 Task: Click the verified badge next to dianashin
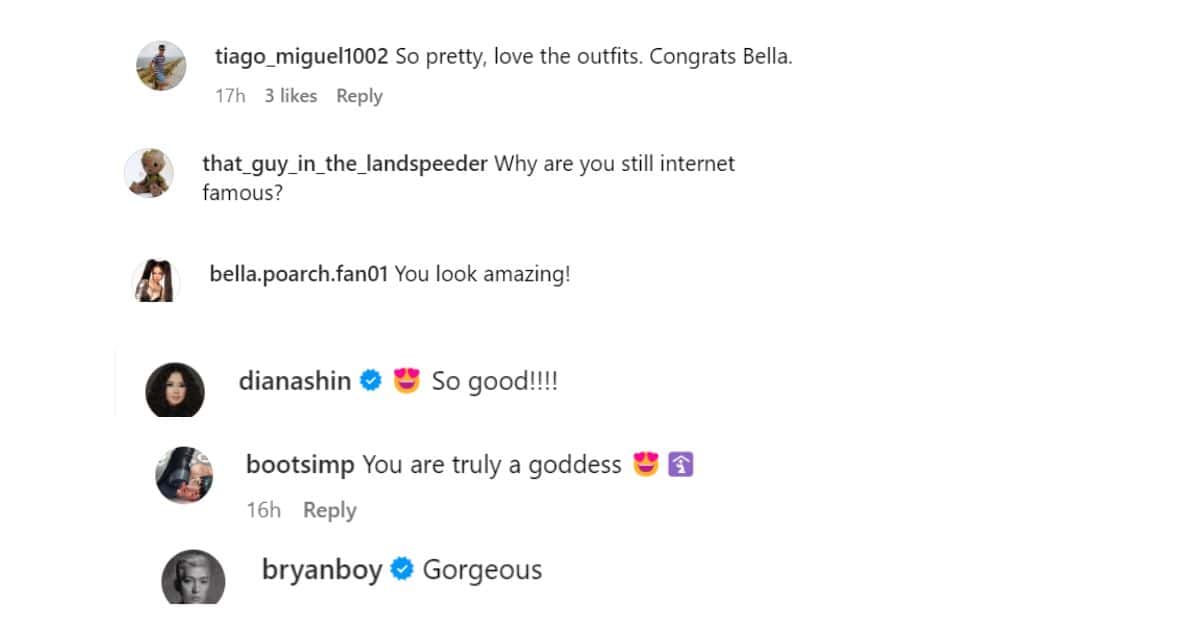click(x=370, y=380)
